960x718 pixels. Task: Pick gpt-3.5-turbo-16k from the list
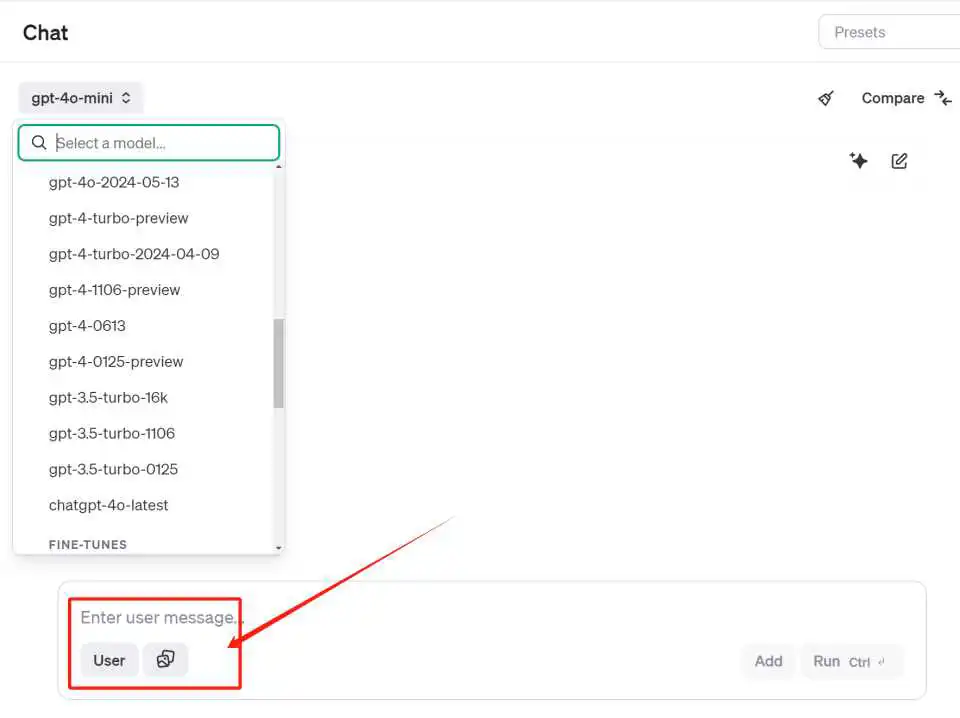(x=108, y=398)
